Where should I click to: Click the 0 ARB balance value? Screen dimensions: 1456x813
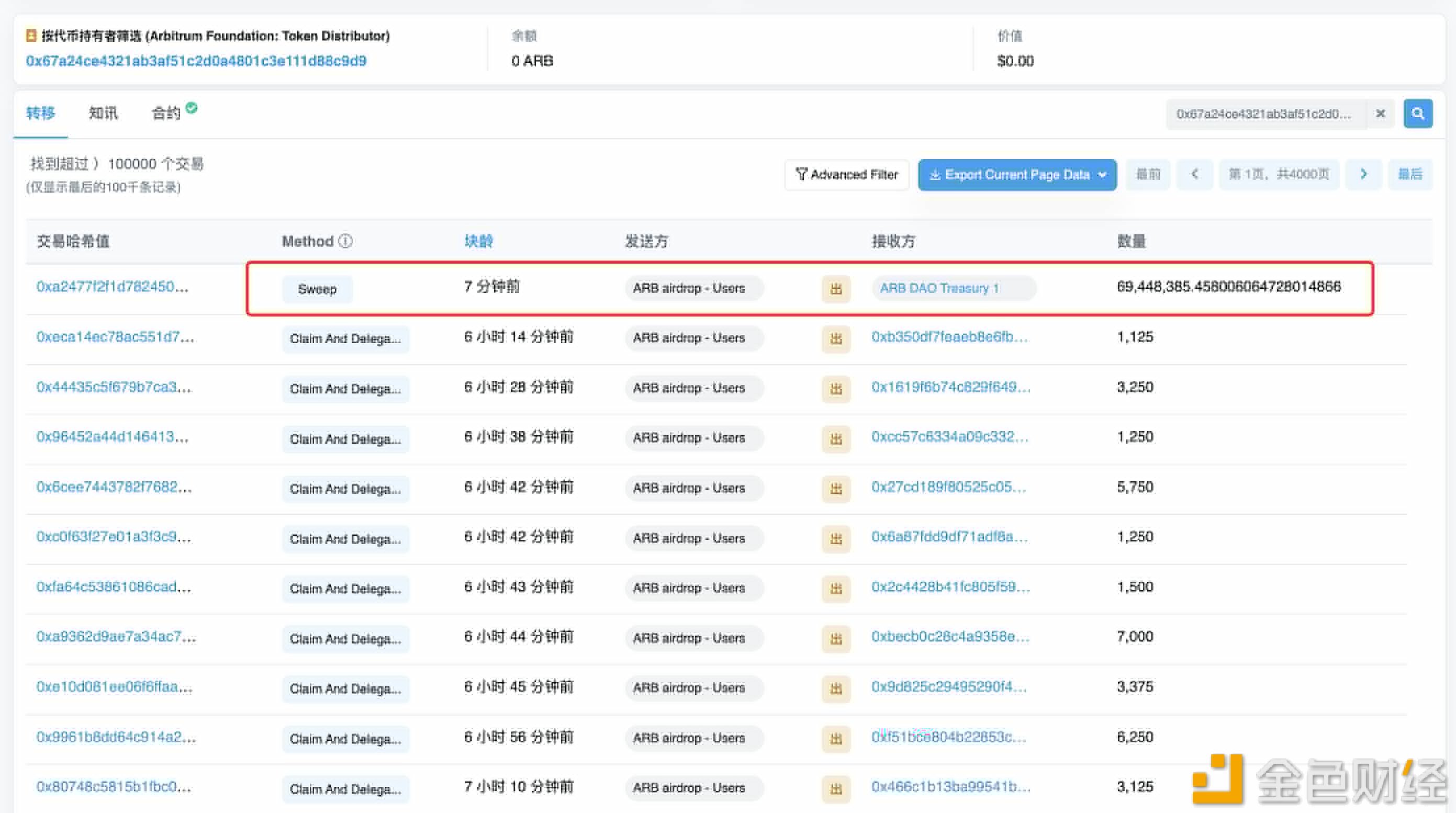[x=532, y=61]
